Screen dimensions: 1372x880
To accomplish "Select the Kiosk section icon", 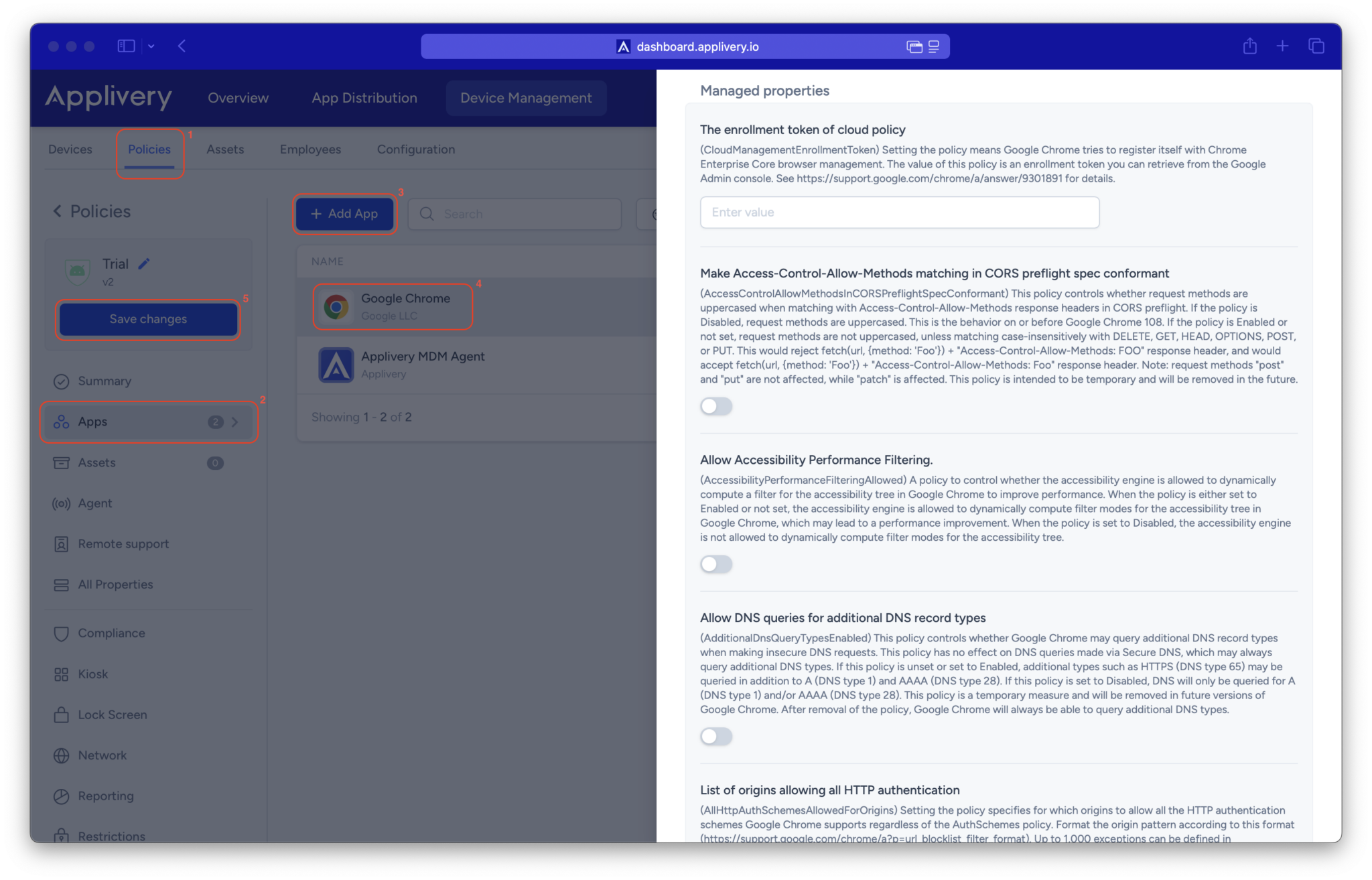I will 61,674.
